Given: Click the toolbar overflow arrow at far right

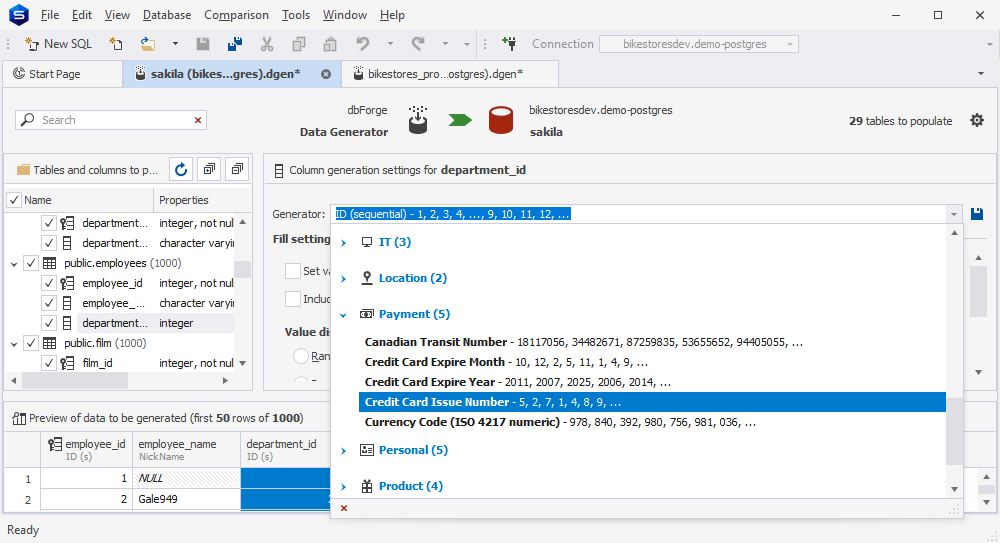Looking at the screenshot, I should 990,45.
